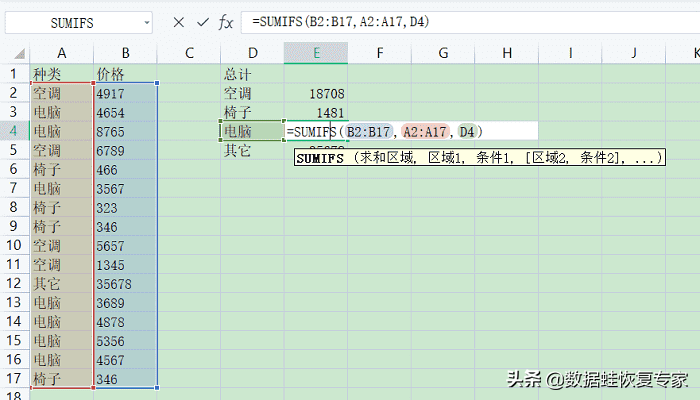Image resolution: width=700 pixels, height=400 pixels.
Task: Select column D header
Action: tap(253, 54)
